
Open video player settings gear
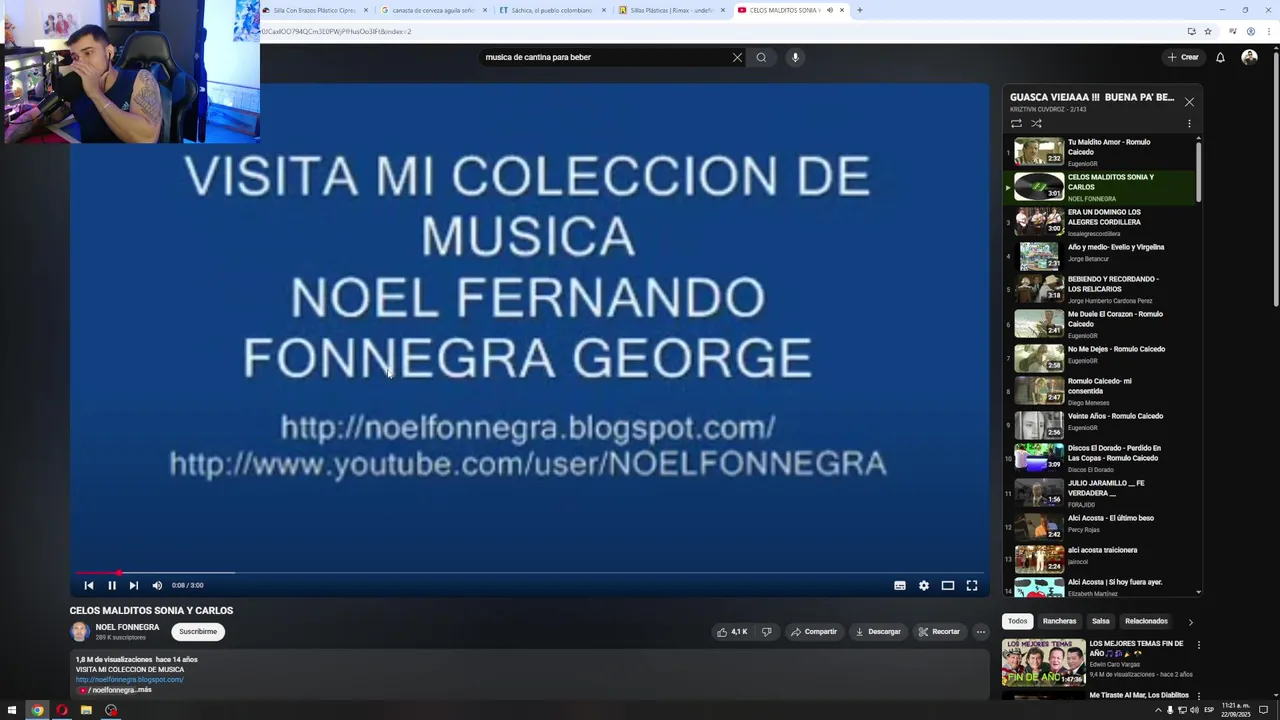click(923, 585)
